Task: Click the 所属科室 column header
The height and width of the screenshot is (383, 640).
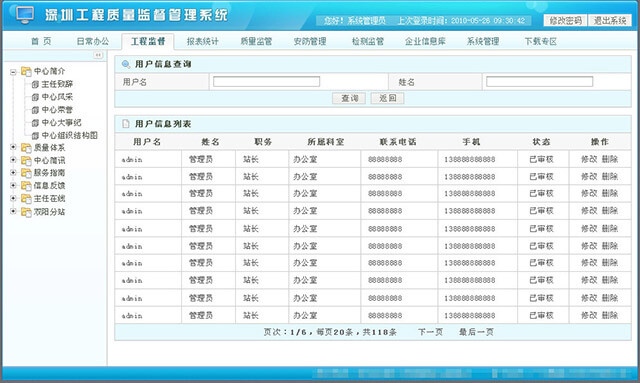Action: click(325, 142)
